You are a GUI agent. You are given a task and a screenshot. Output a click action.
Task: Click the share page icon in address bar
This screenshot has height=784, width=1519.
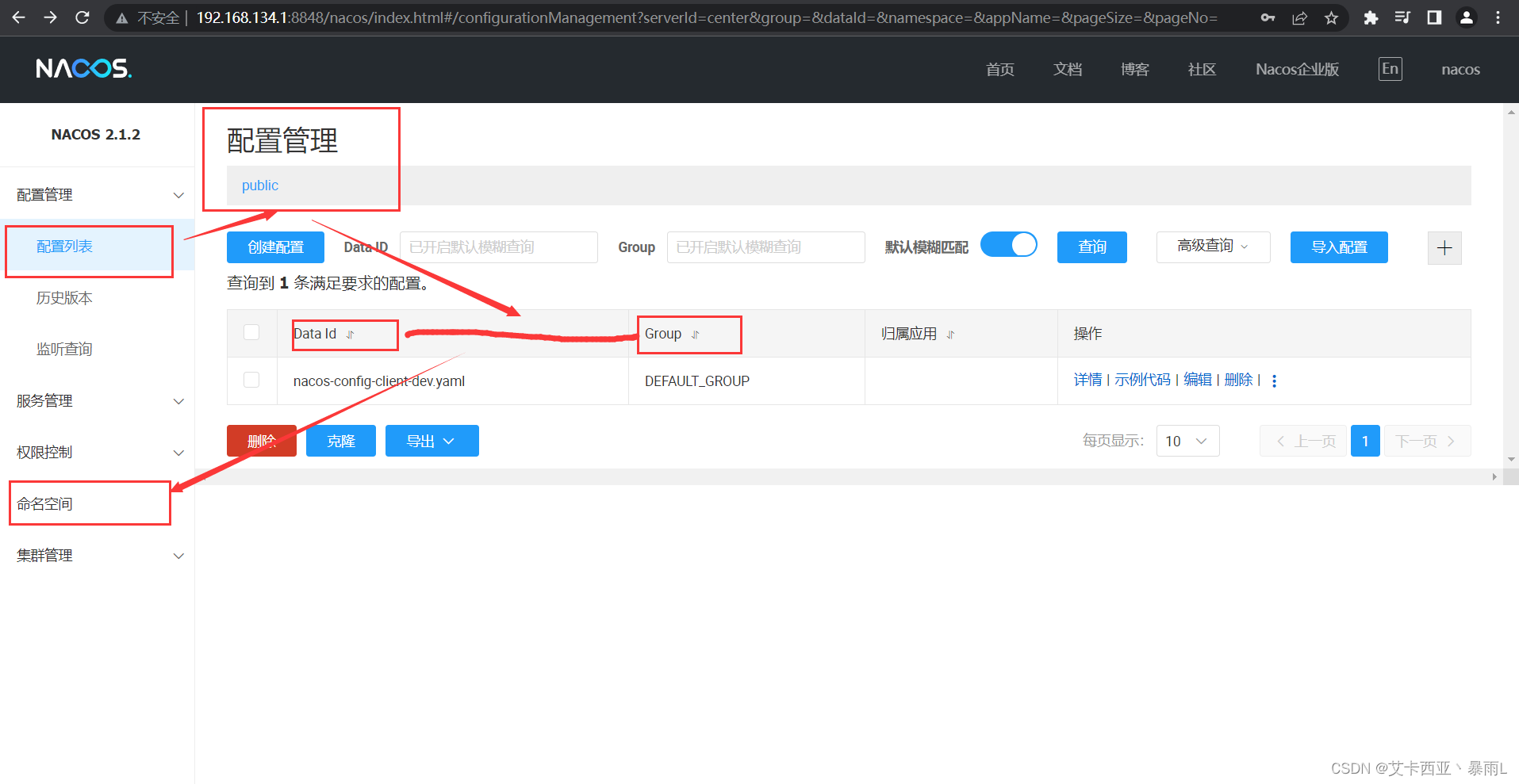(x=1299, y=17)
